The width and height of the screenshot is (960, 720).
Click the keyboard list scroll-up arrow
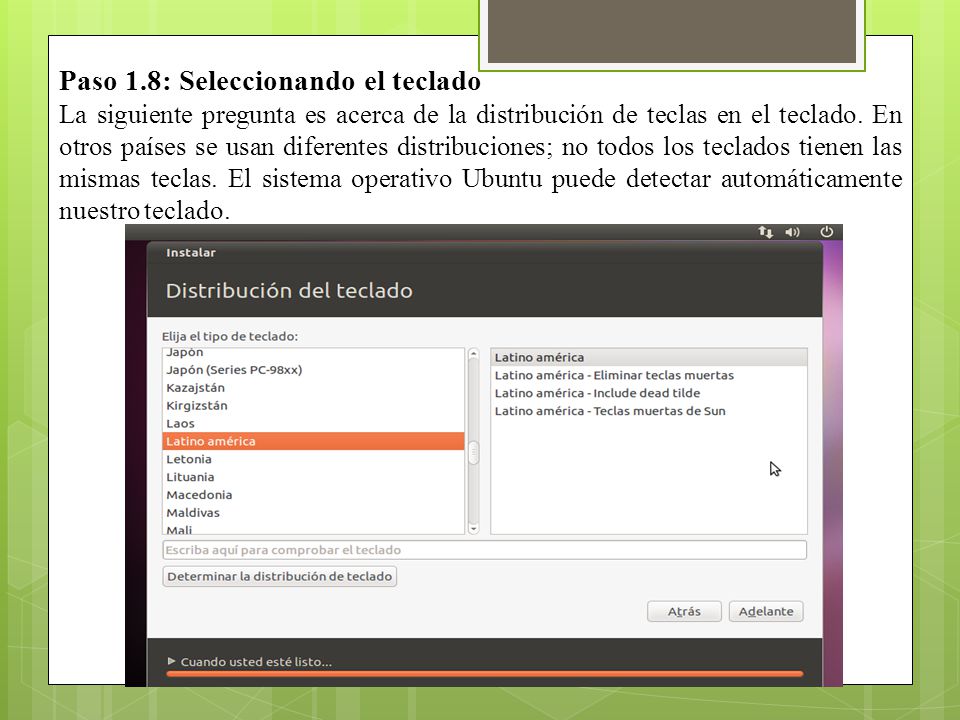point(473,354)
